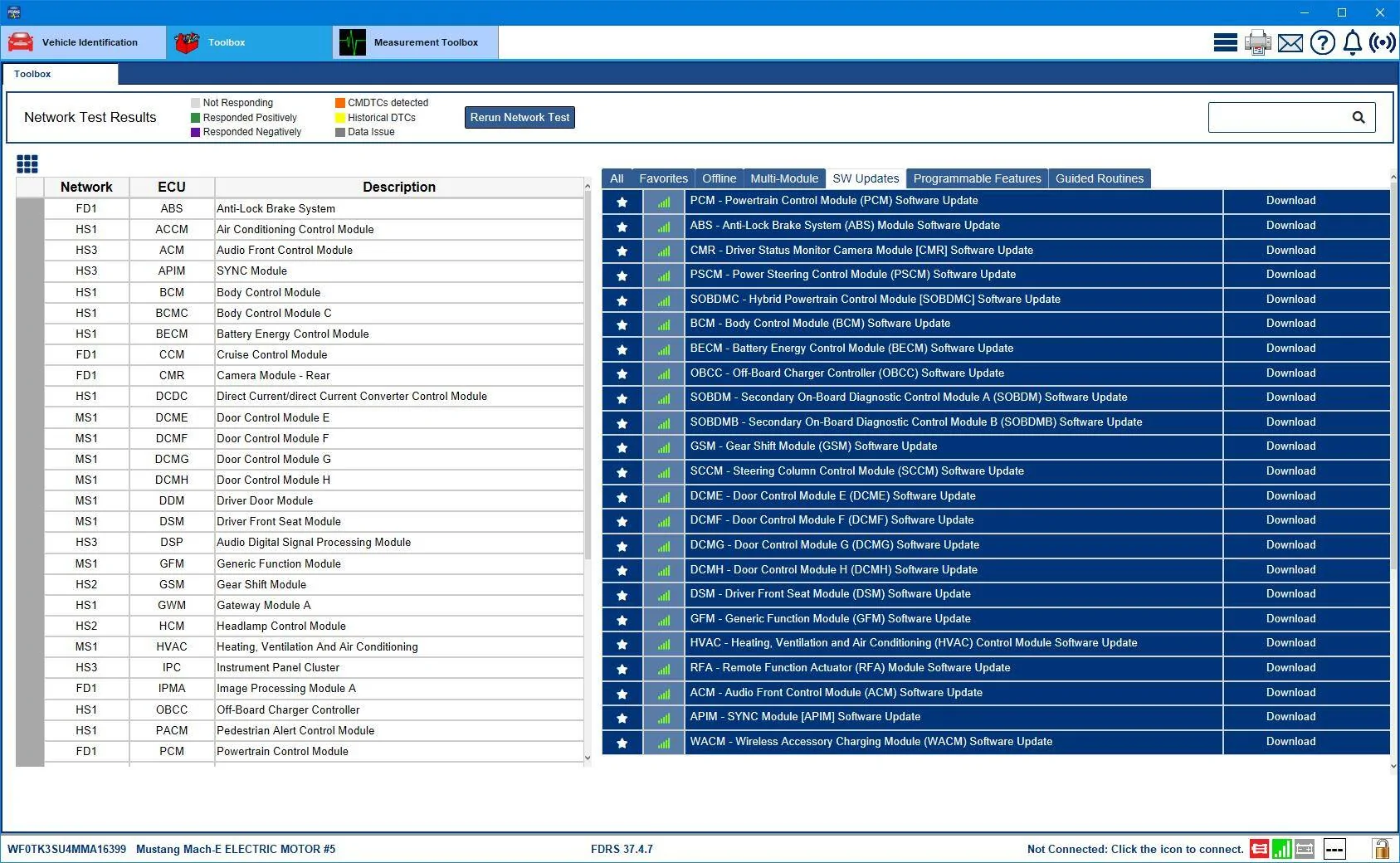Click signal bars icon for OBCC Software Update

663,373
